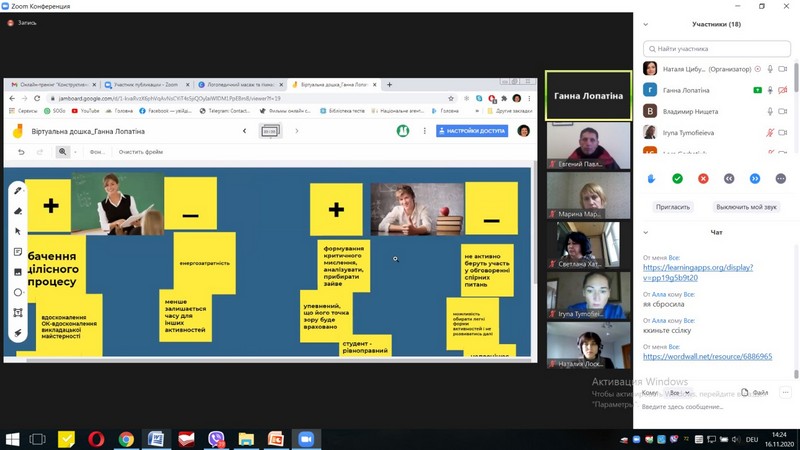Click the Jamboard logo icon

coord(18,131)
